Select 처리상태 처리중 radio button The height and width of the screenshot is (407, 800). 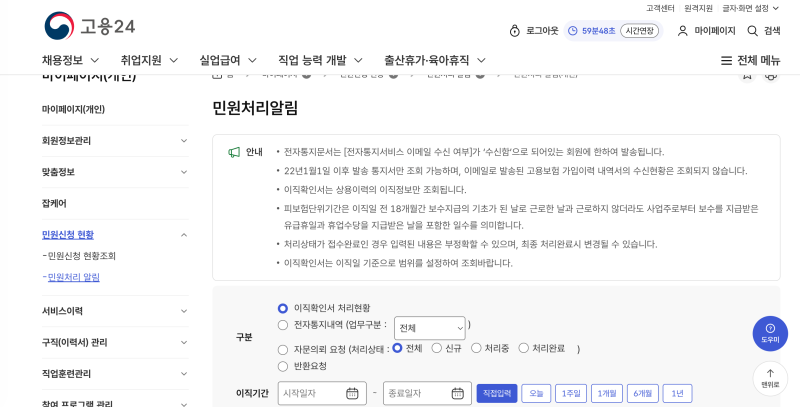point(476,348)
